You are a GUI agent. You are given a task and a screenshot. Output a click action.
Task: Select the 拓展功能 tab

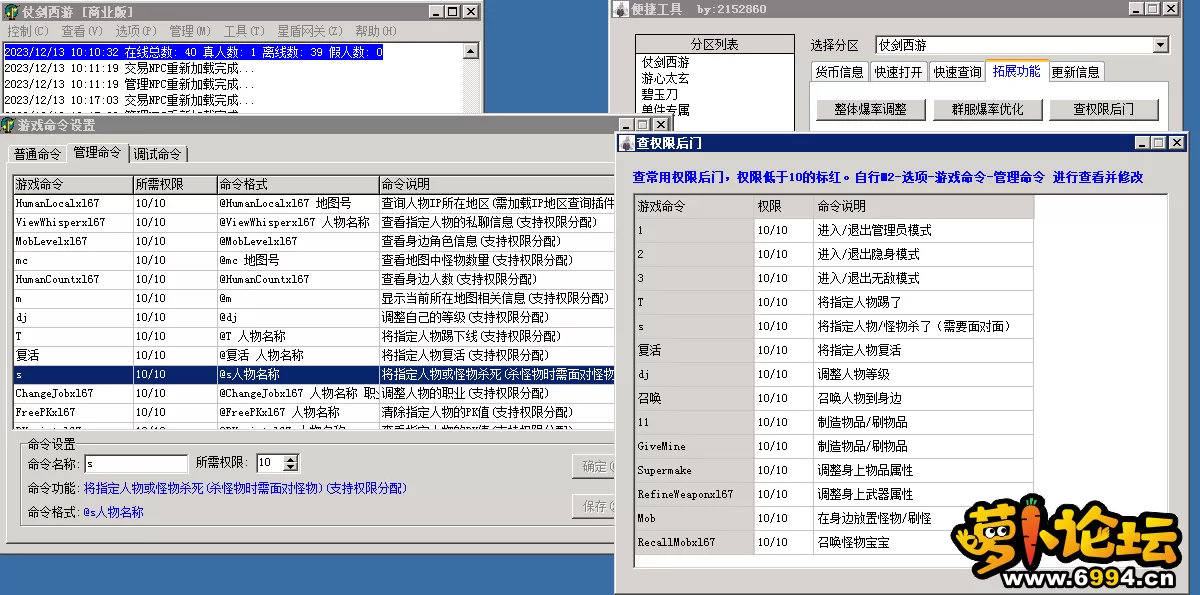(x=1017, y=71)
